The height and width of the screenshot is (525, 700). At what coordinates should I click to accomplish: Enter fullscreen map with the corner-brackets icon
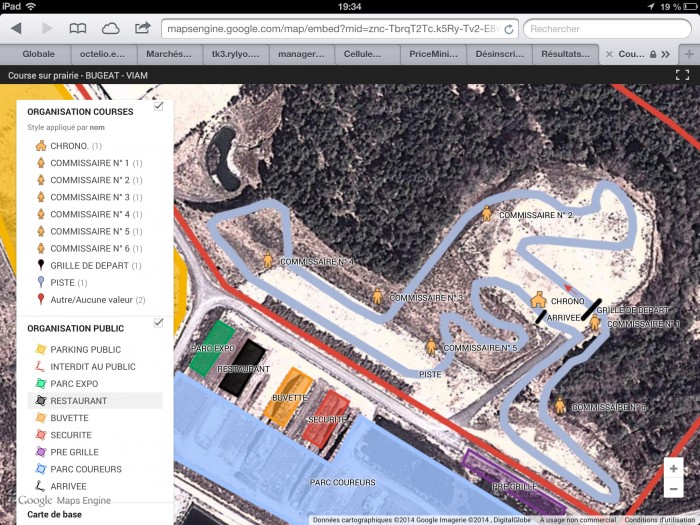[682, 75]
